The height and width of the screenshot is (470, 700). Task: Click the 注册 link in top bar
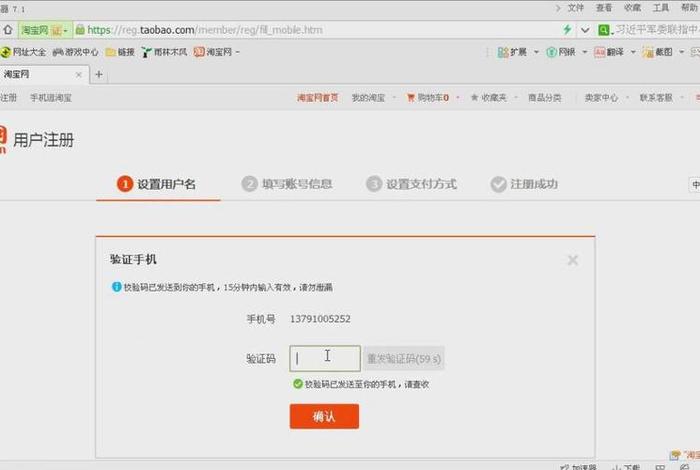click(x=8, y=98)
